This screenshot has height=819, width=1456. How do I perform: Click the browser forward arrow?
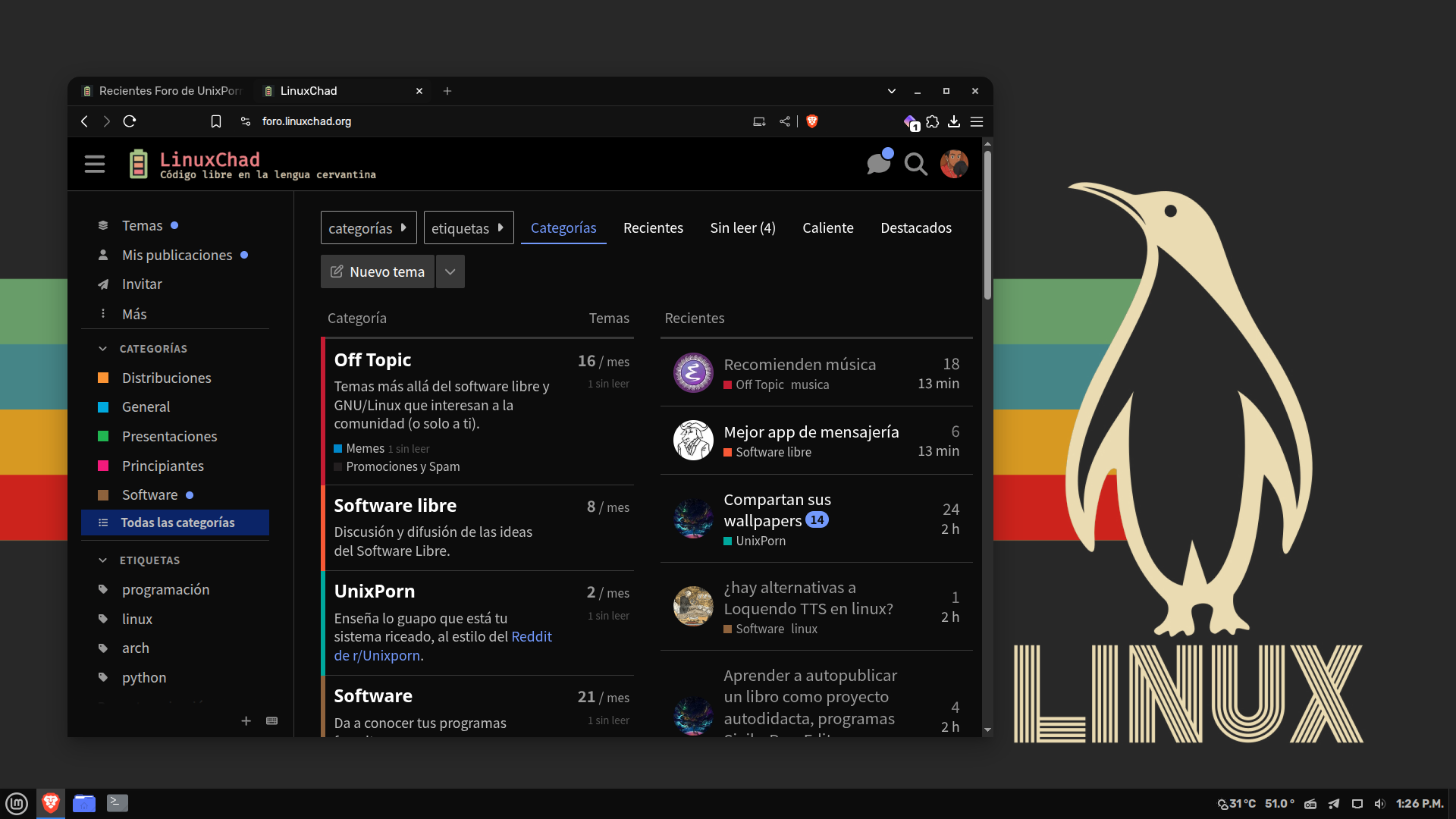point(107,121)
